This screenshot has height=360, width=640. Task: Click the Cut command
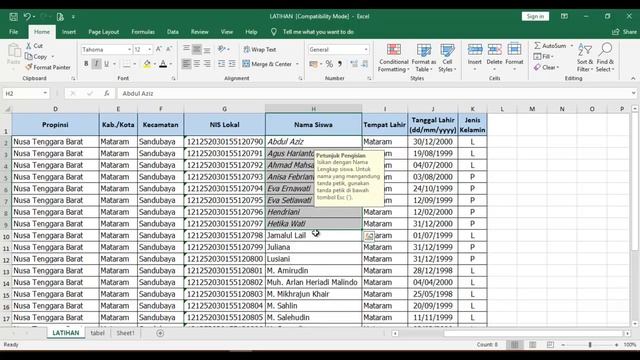tap(34, 46)
